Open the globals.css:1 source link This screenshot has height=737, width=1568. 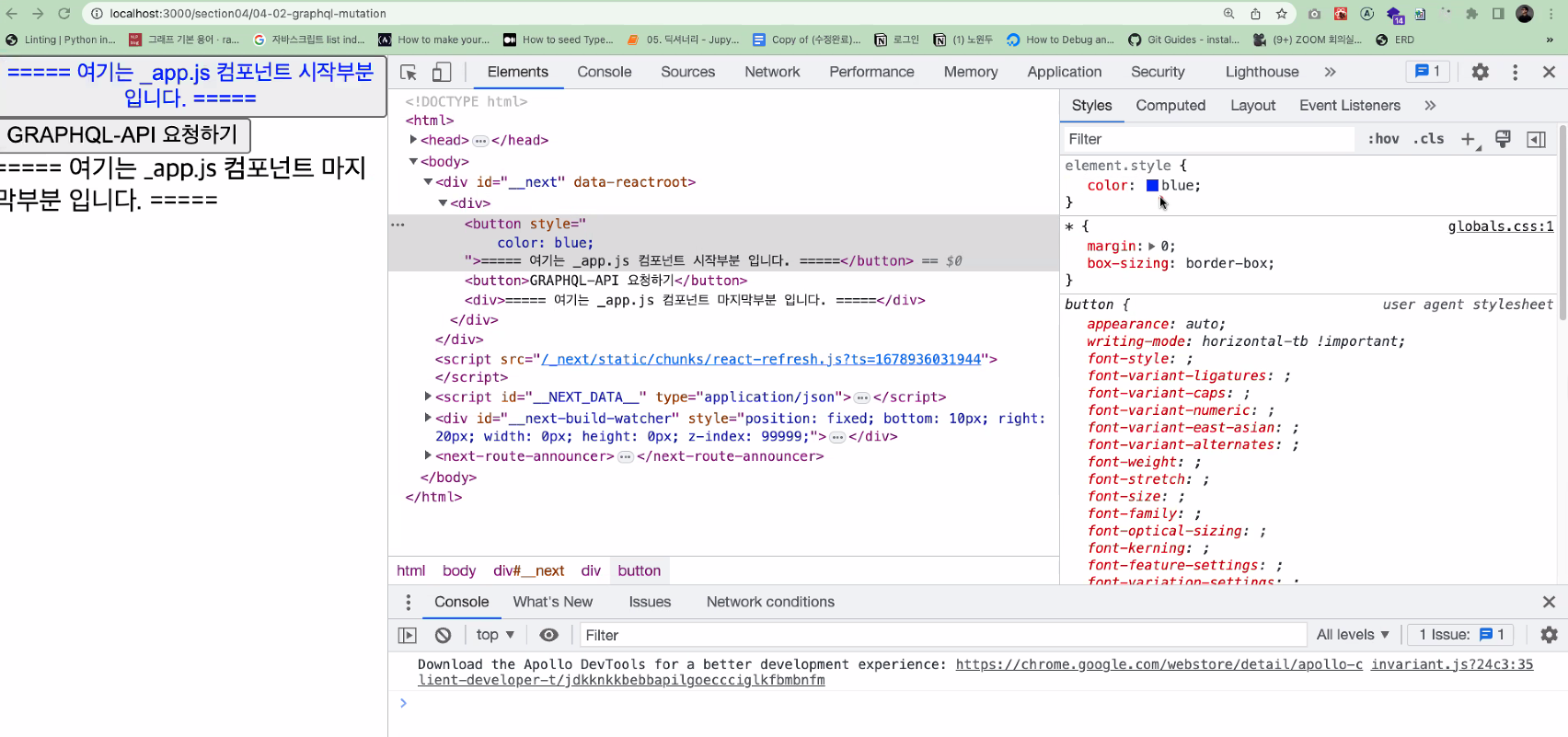click(1501, 226)
